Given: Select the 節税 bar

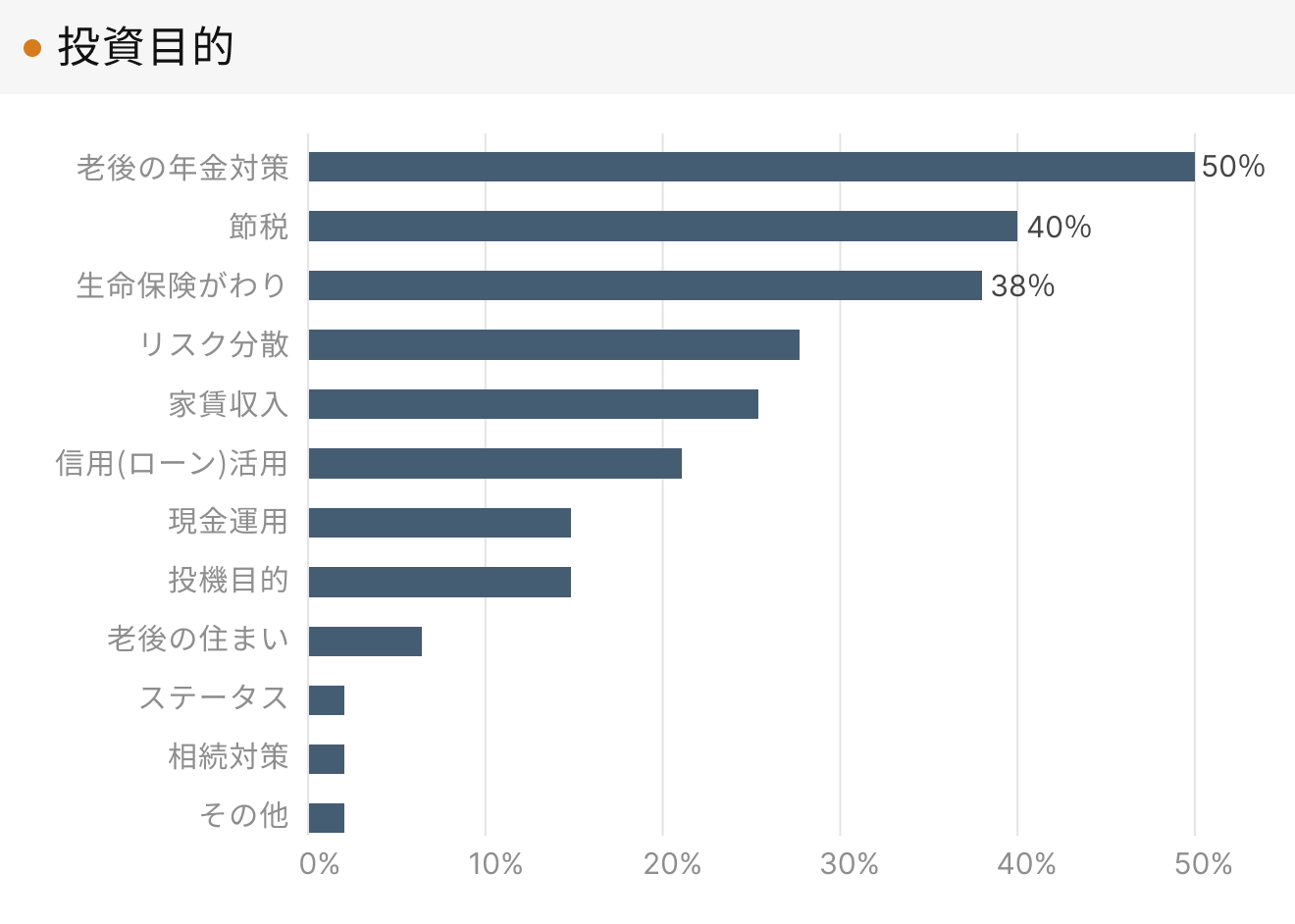Looking at the screenshot, I should tap(663, 227).
